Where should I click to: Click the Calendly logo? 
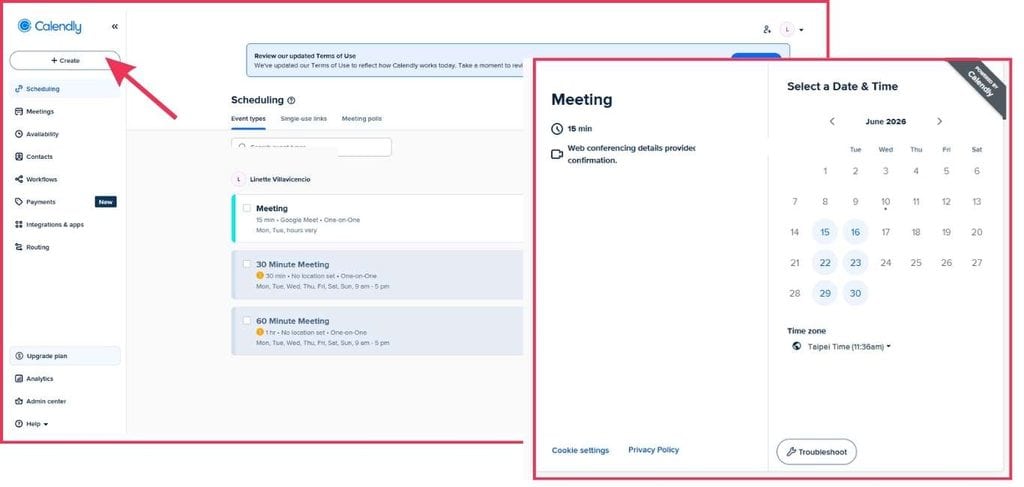tap(50, 26)
